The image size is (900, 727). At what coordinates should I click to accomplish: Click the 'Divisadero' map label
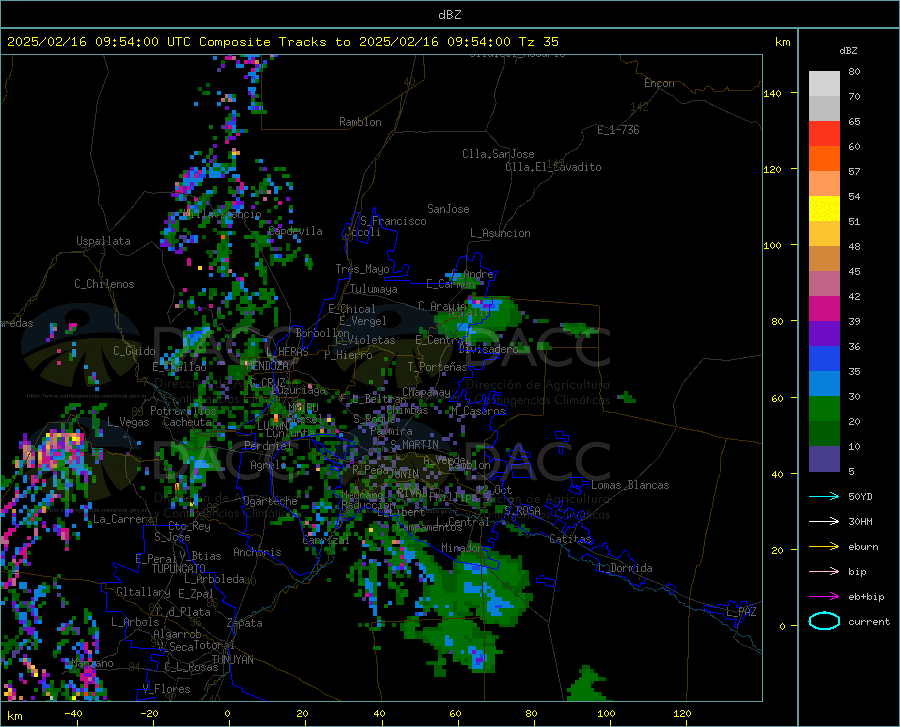(x=488, y=349)
